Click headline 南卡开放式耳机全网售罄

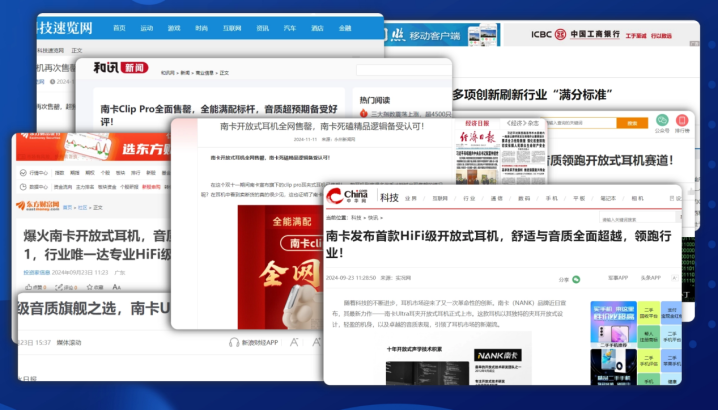click(x=322, y=126)
